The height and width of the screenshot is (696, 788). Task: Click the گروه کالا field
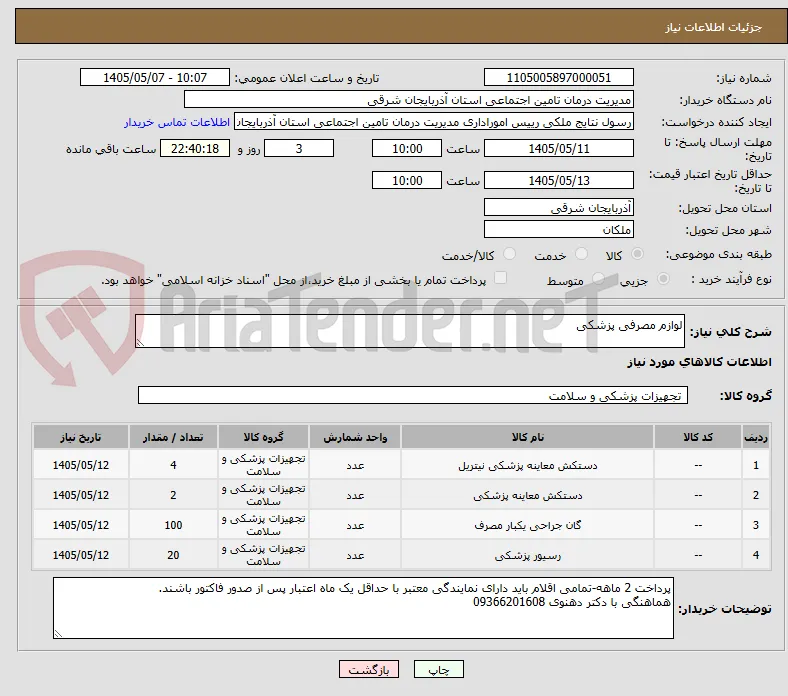(x=413, y=395)
